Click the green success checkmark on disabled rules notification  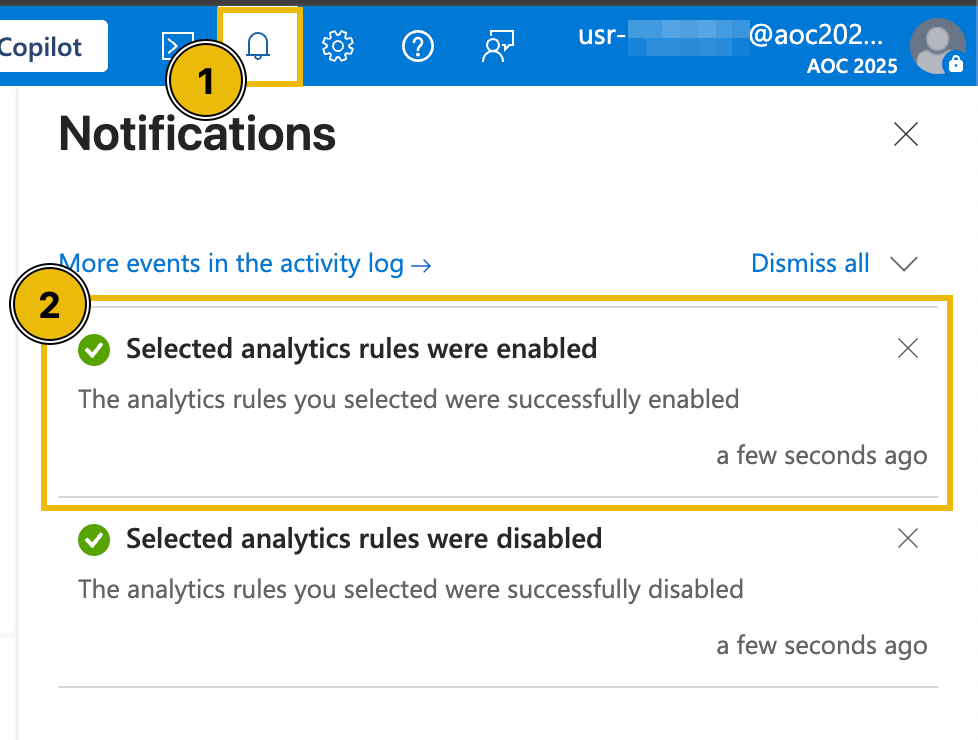click(93, 540)
